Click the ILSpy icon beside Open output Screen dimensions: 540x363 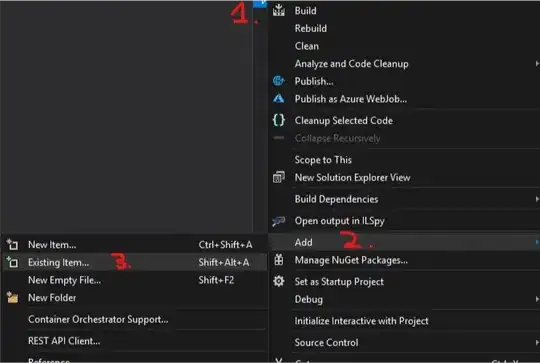click(279, 221)
